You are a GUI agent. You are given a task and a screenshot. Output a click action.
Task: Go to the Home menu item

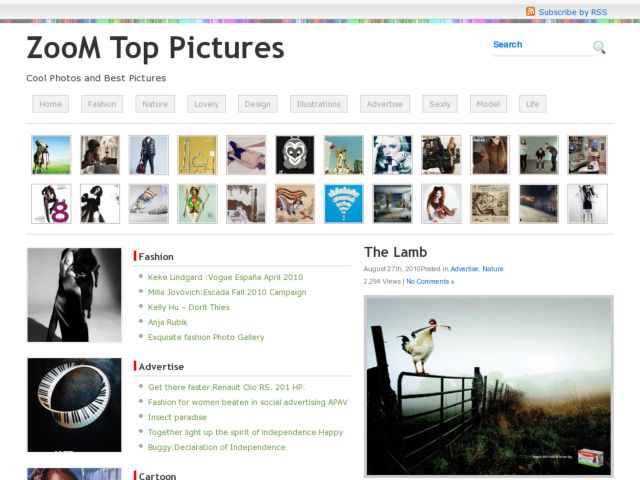click(x=50, y=104)
